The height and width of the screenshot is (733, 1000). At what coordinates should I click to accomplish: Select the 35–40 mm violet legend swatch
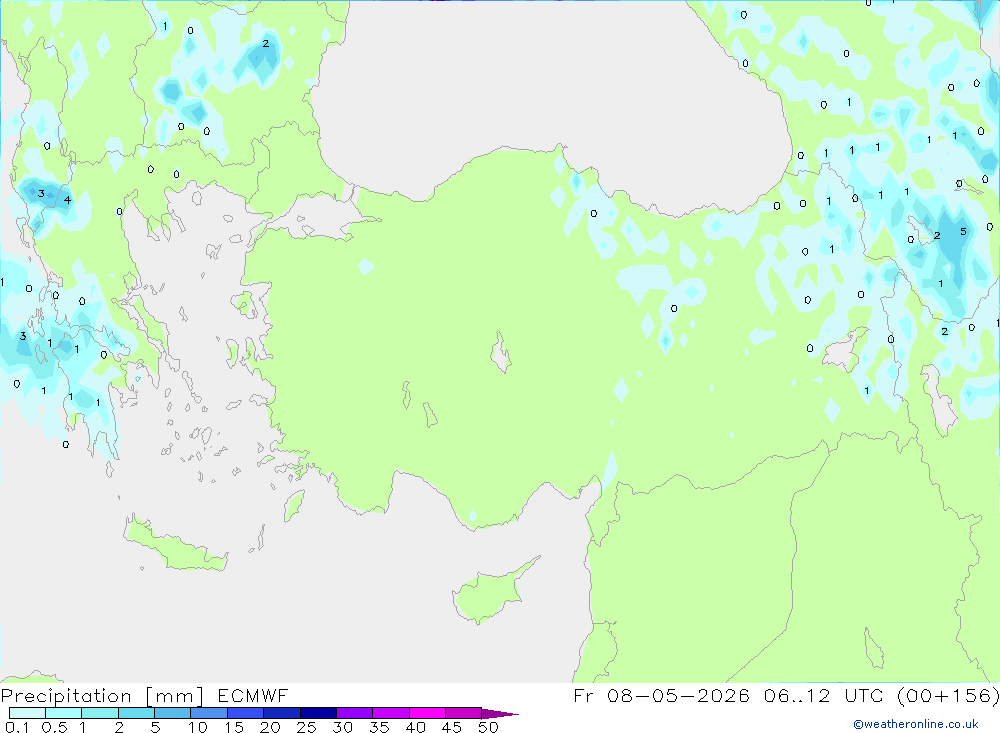coord(390,713)
